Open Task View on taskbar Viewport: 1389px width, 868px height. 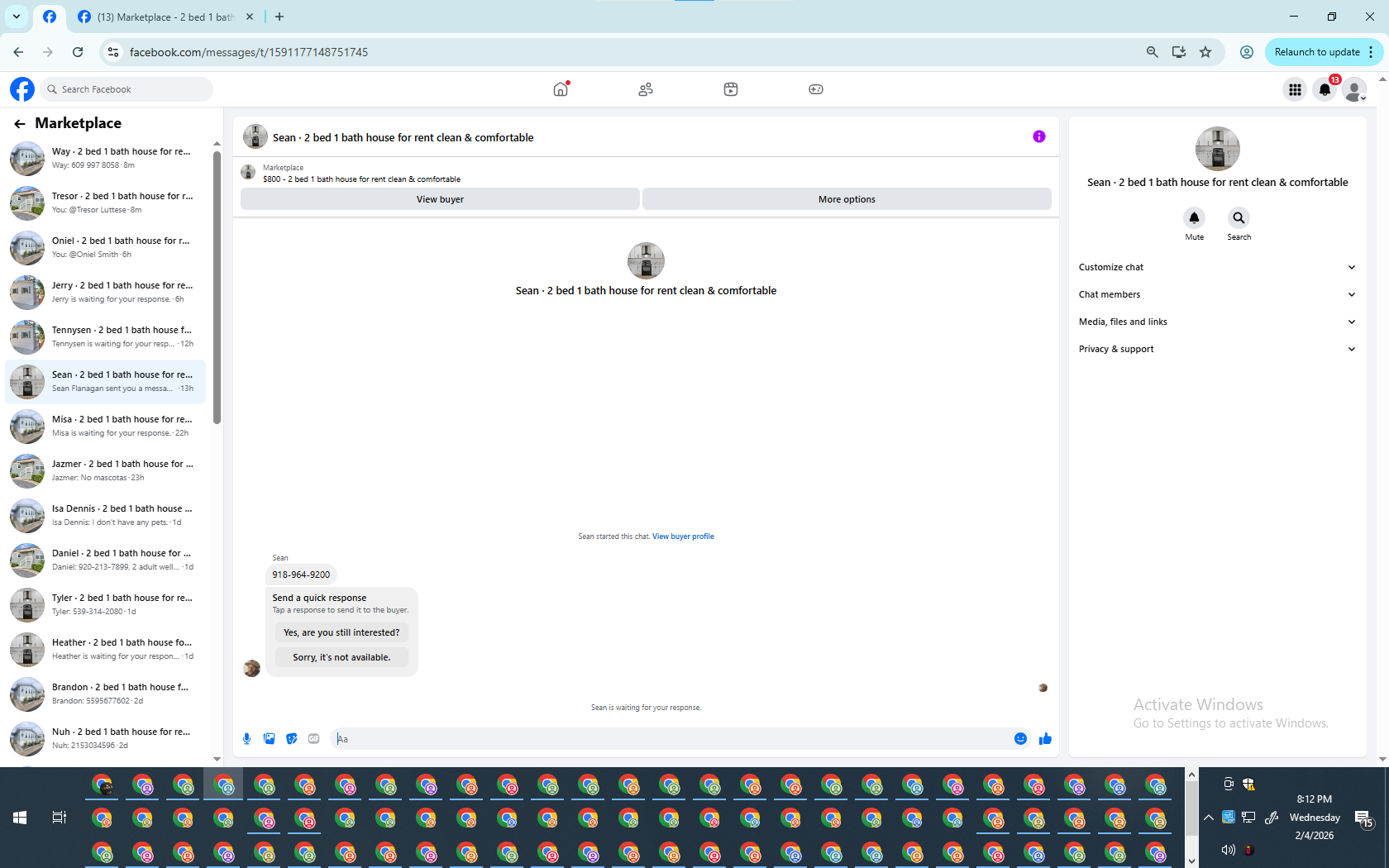59,818
